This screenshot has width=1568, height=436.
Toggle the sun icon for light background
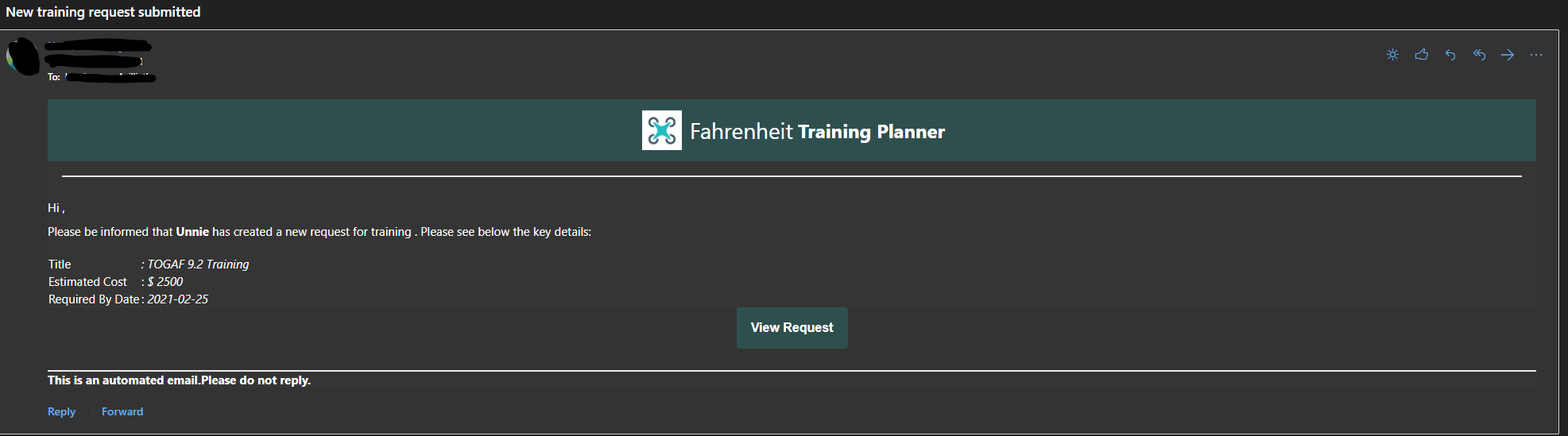1392,55
